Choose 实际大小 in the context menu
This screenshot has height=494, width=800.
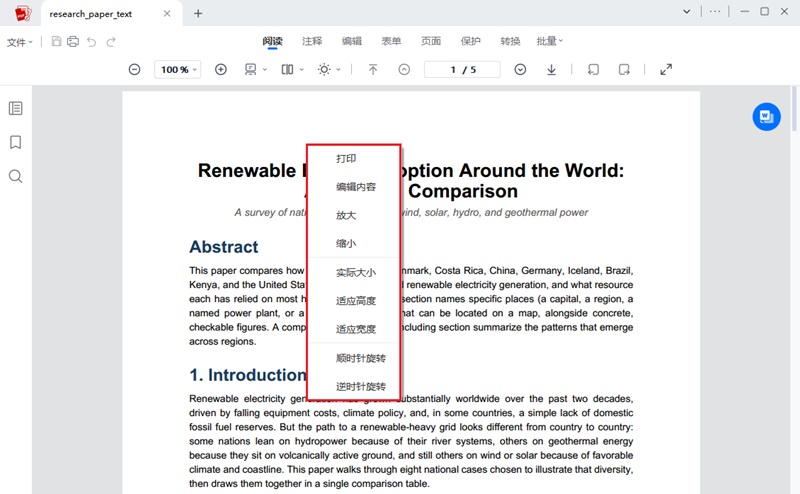[354, 273]
